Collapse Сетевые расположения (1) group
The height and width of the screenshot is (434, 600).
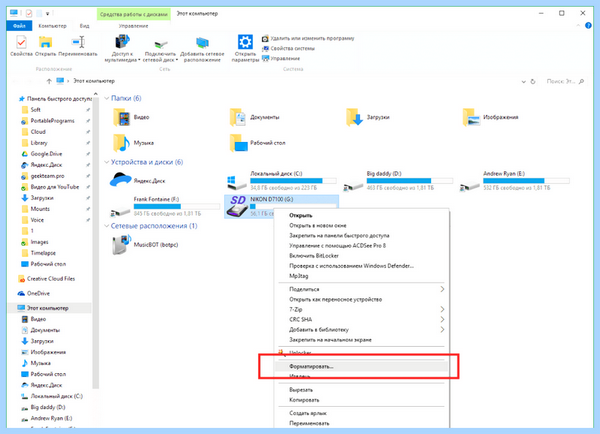coord(107,226)
